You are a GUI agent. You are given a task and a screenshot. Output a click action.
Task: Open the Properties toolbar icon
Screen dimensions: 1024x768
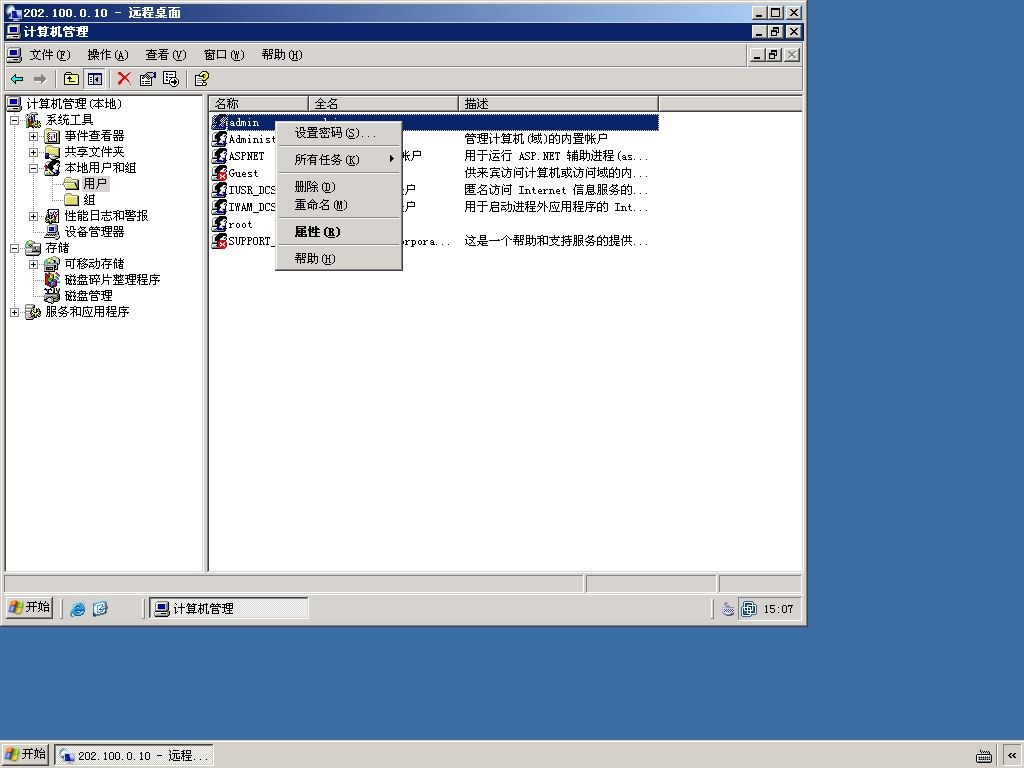148,79
